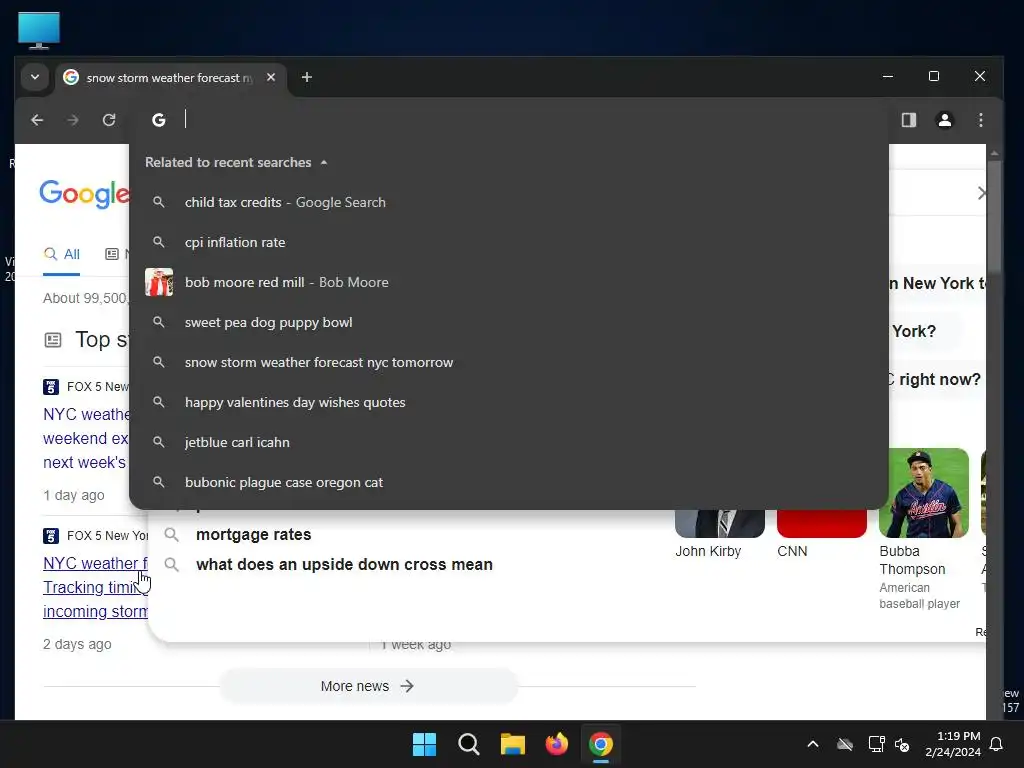Show hidden system tray icons
The image size is (1024, 768).
813,744
